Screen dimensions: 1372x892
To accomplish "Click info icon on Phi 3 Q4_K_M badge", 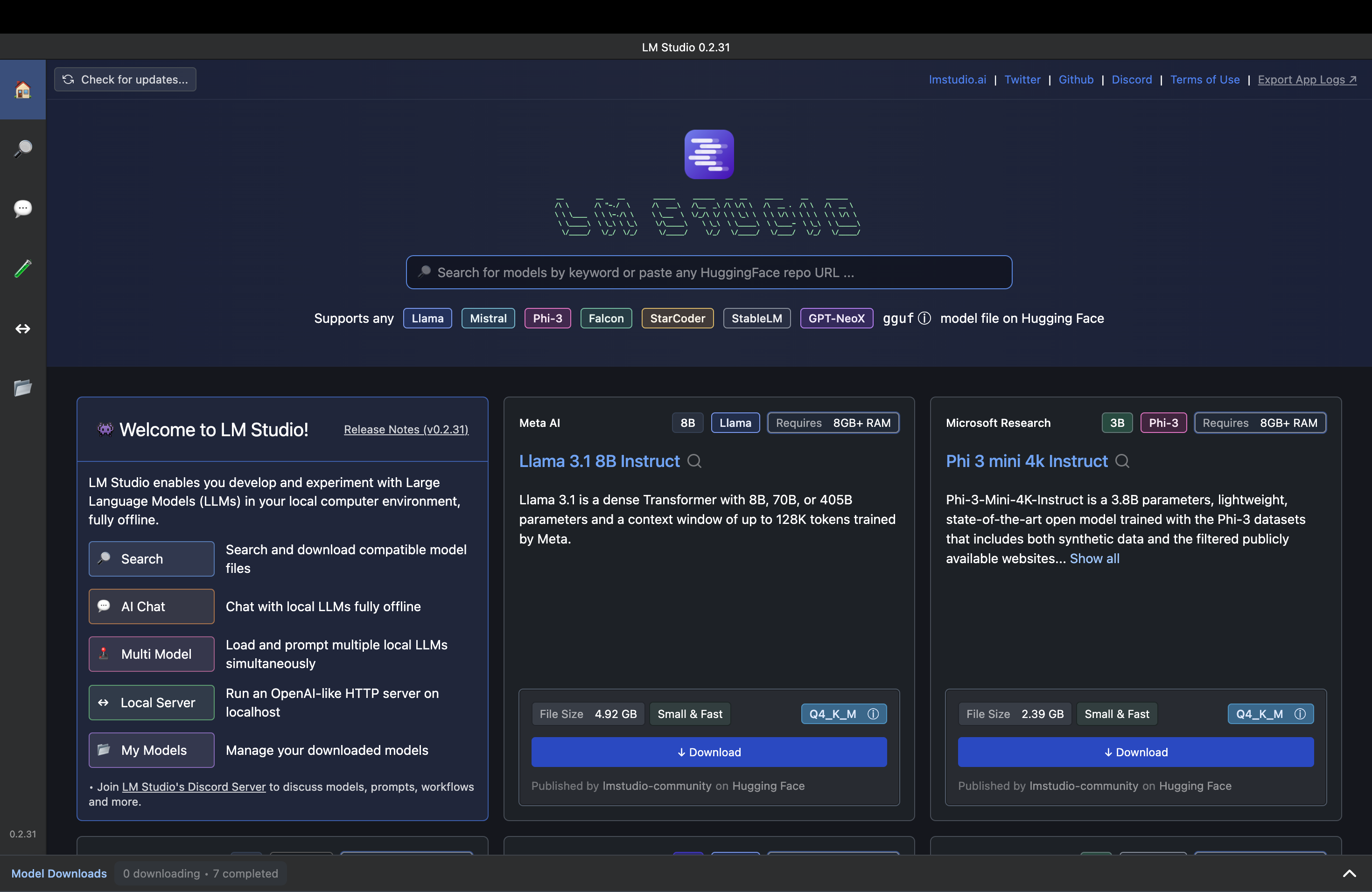I will pyautogui.click(x=1300, y=714).
